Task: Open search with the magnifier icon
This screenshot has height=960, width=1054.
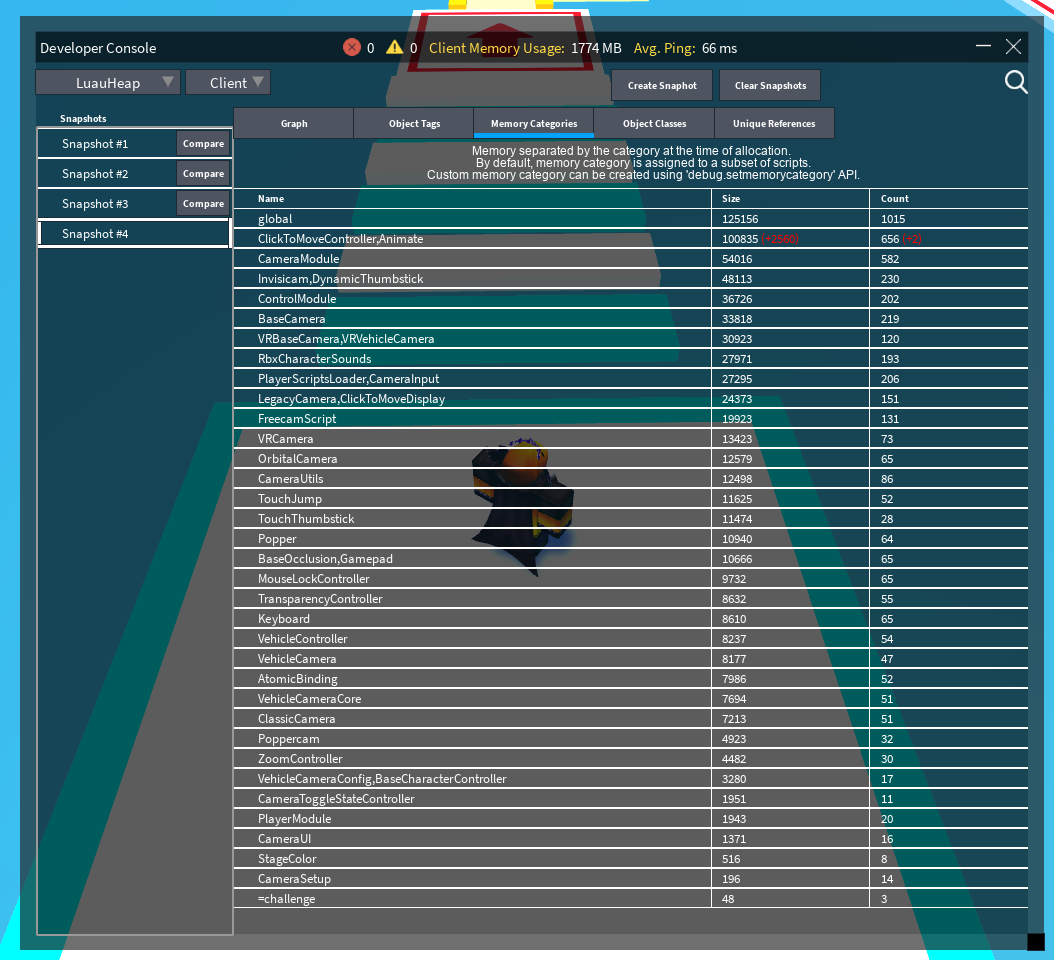Action: tap(1016, 82)
